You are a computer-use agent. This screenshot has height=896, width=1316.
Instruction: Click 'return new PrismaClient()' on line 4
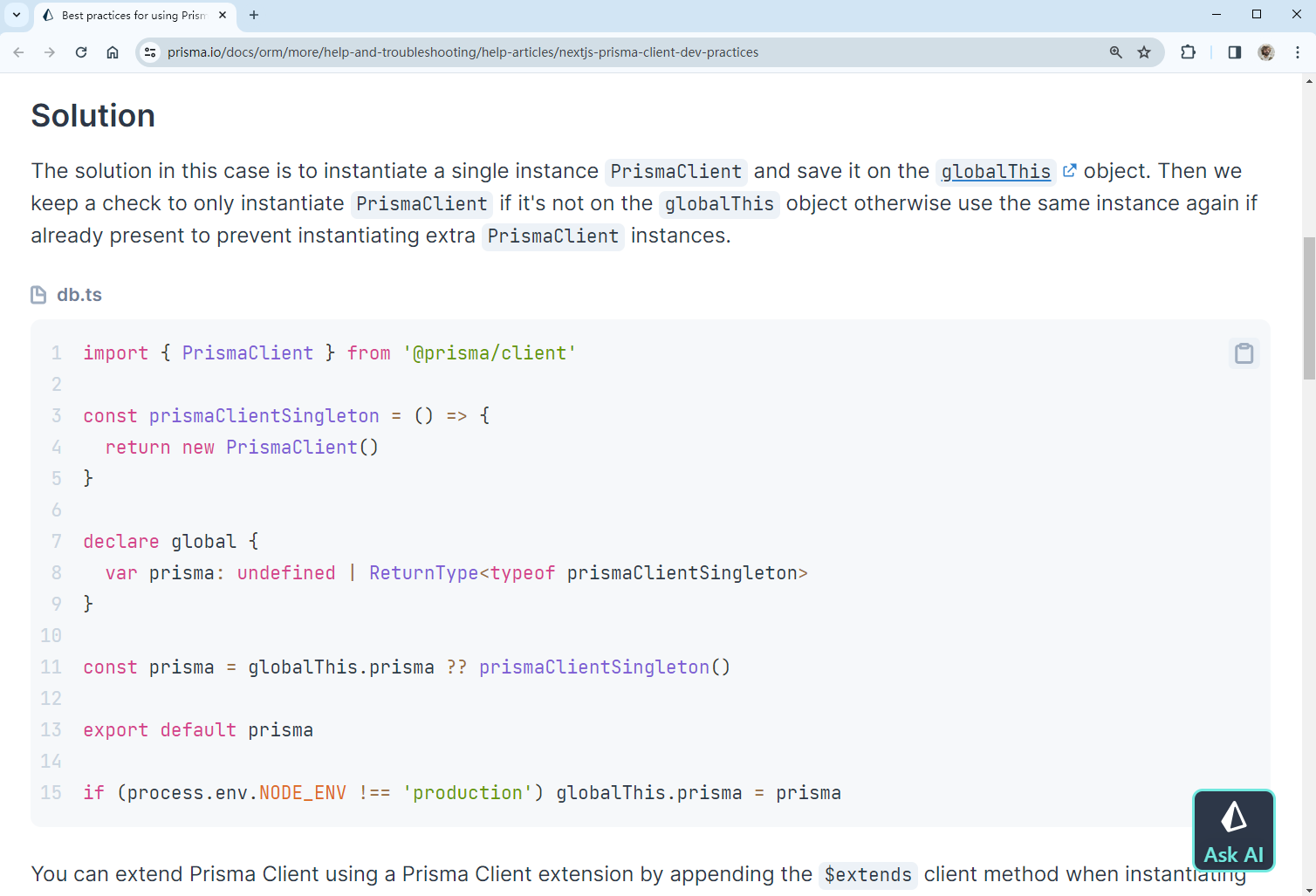242,448
